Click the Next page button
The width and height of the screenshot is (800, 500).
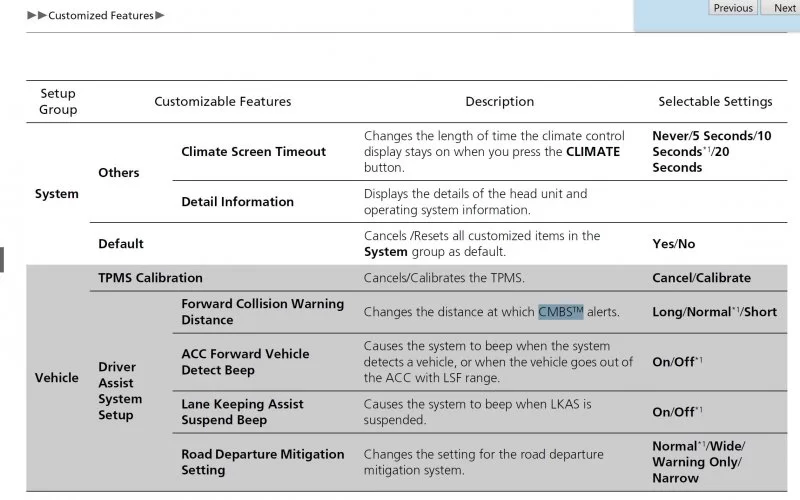coord(784,8)
